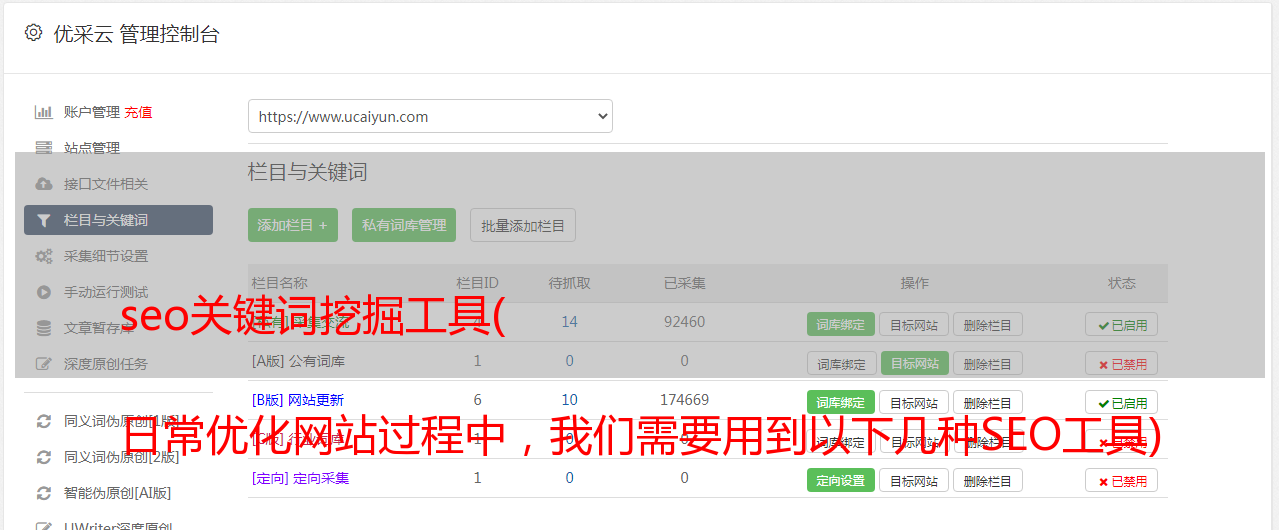
Task: Click the gear icon beside 优采云 管理控制台
Action: (x=33, y=33)
